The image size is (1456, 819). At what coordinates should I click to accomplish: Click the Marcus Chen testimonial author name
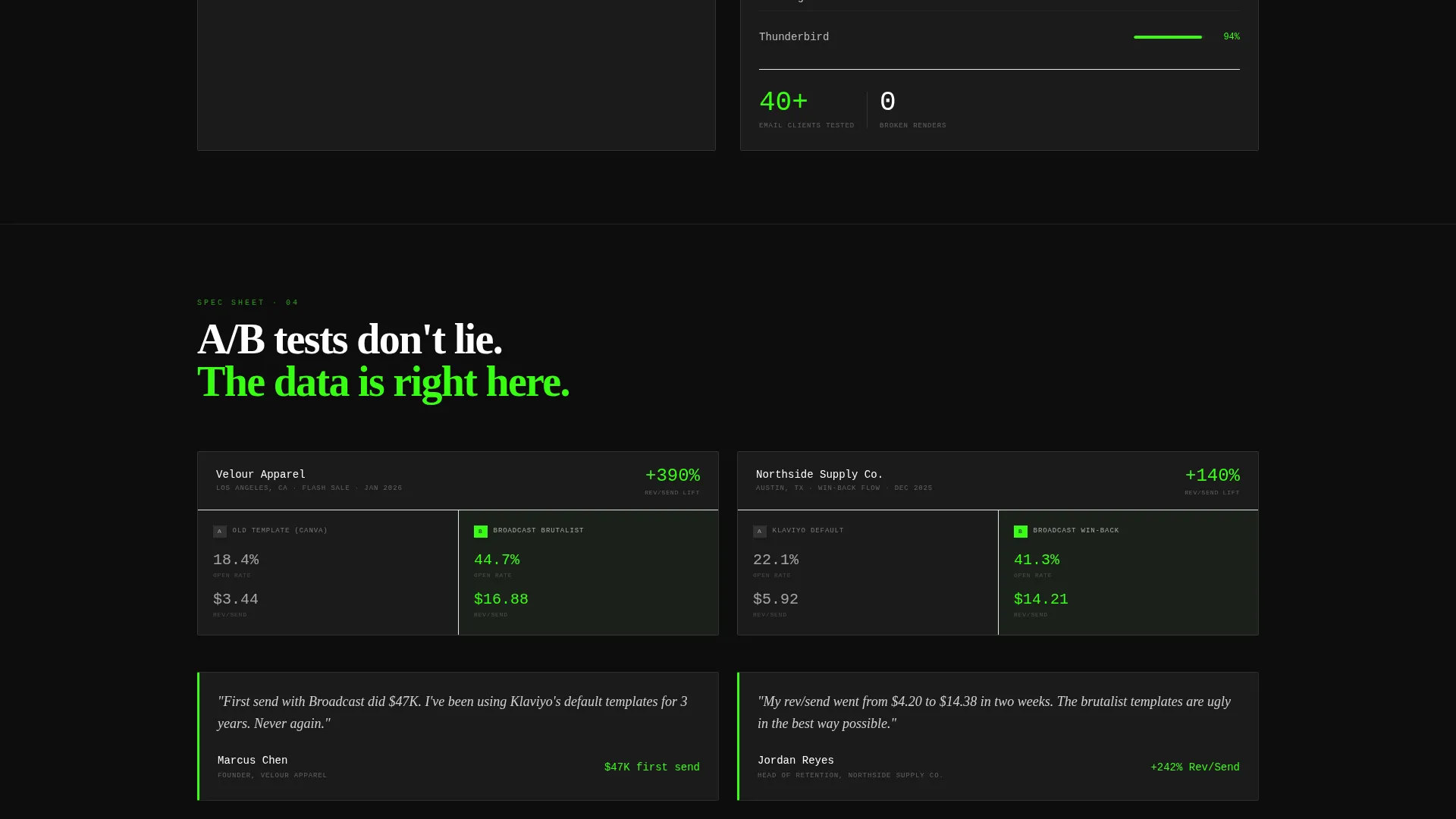point(253,761)
